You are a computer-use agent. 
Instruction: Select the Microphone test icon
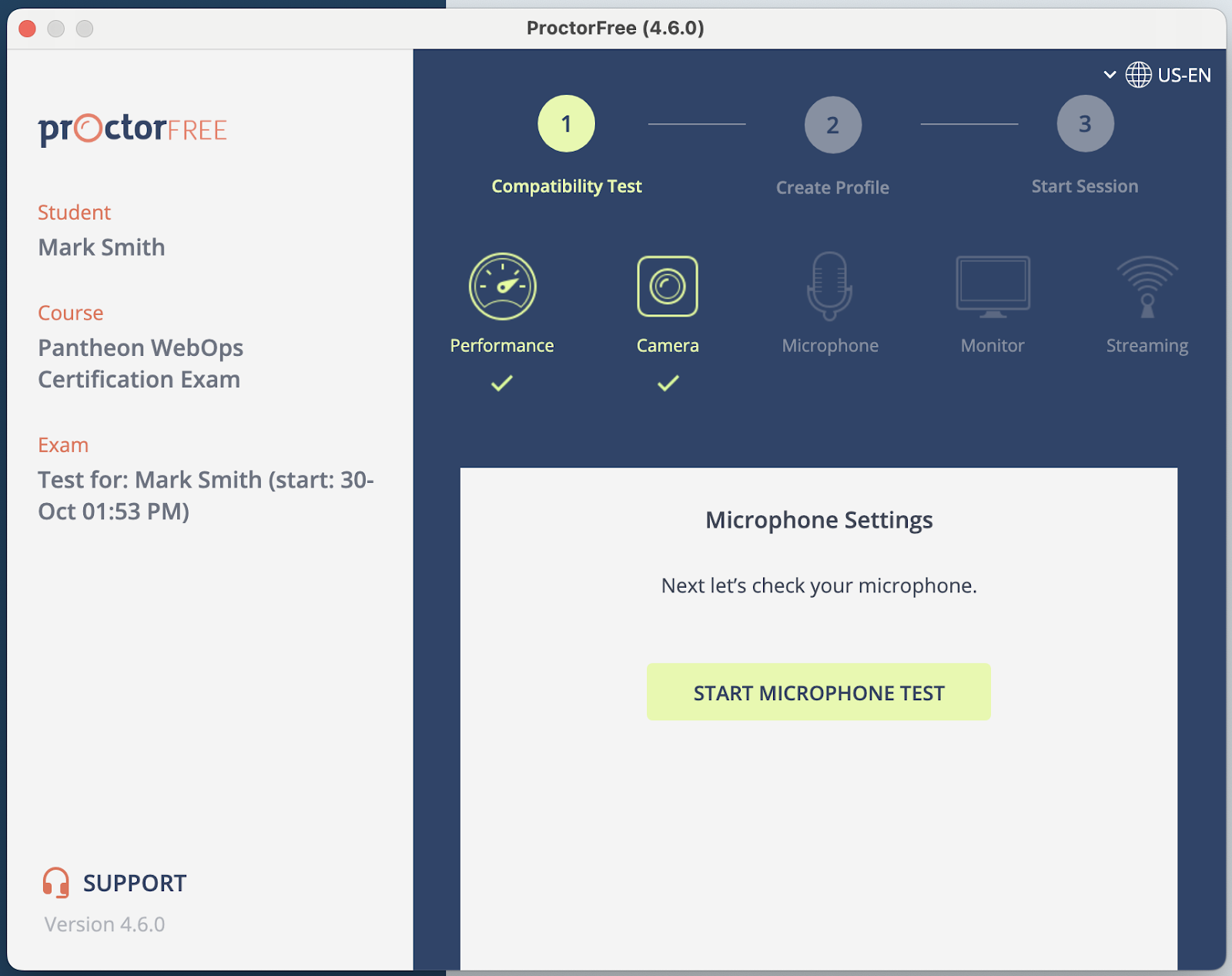tap(829, 287)
